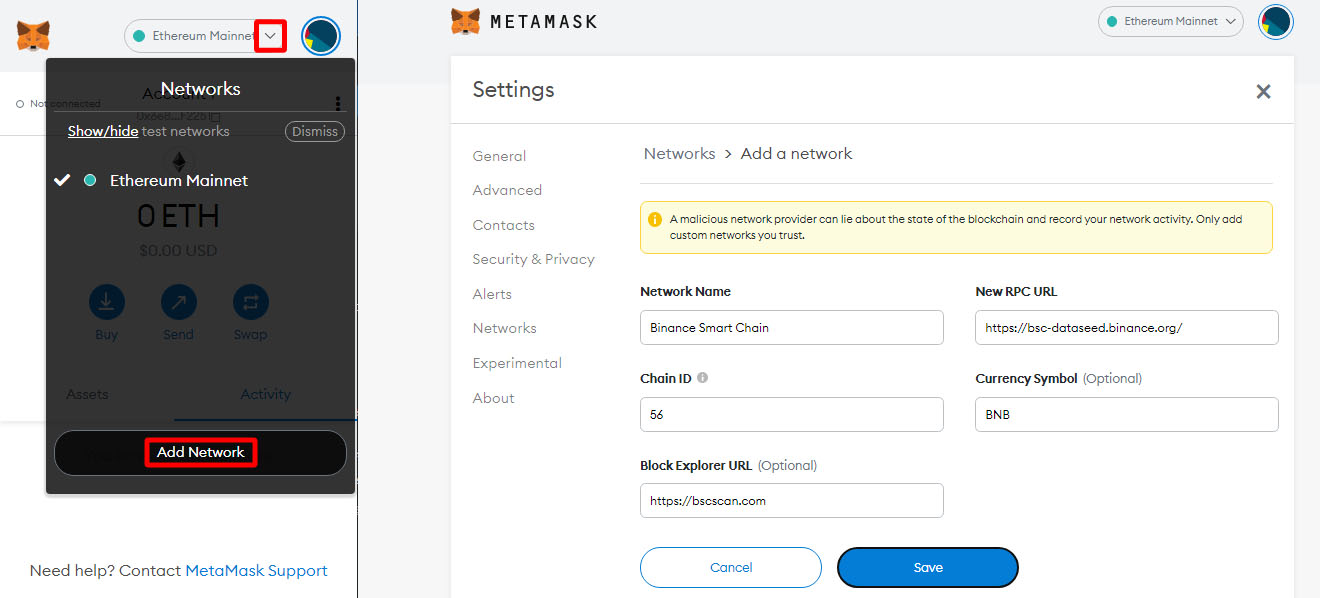Click the Buy icon button
The width and height of the screenshot is (1320, 598).
[107, 301]
